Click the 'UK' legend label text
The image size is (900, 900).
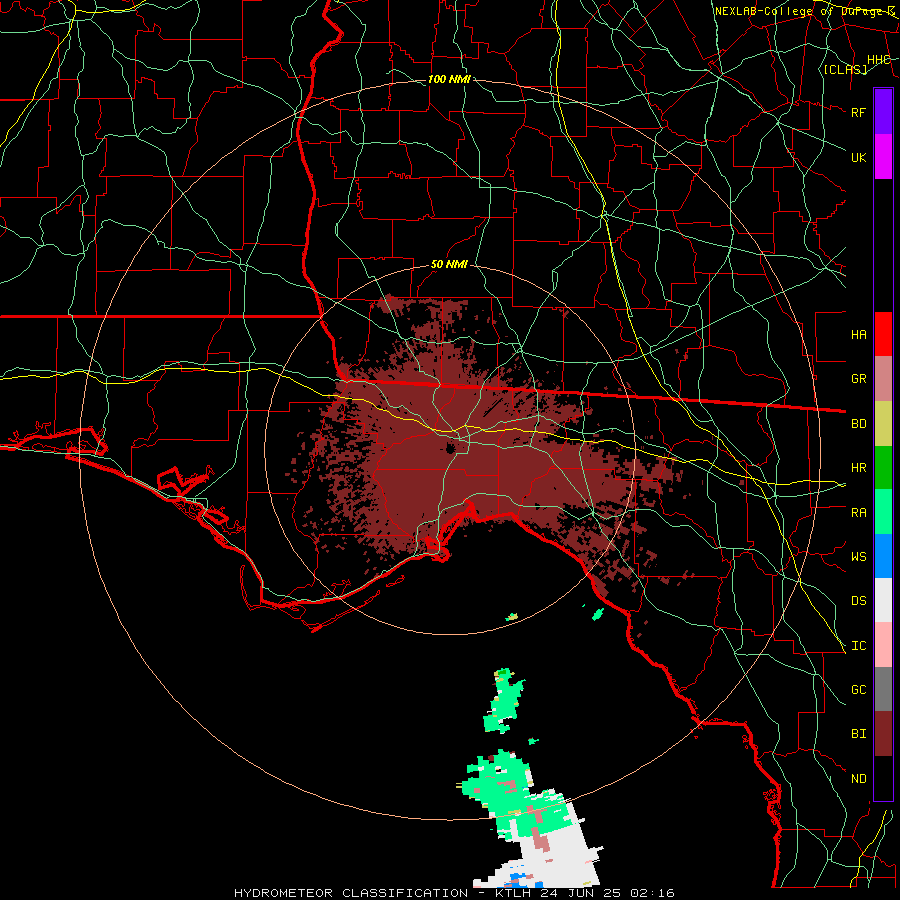coord(858,157)
